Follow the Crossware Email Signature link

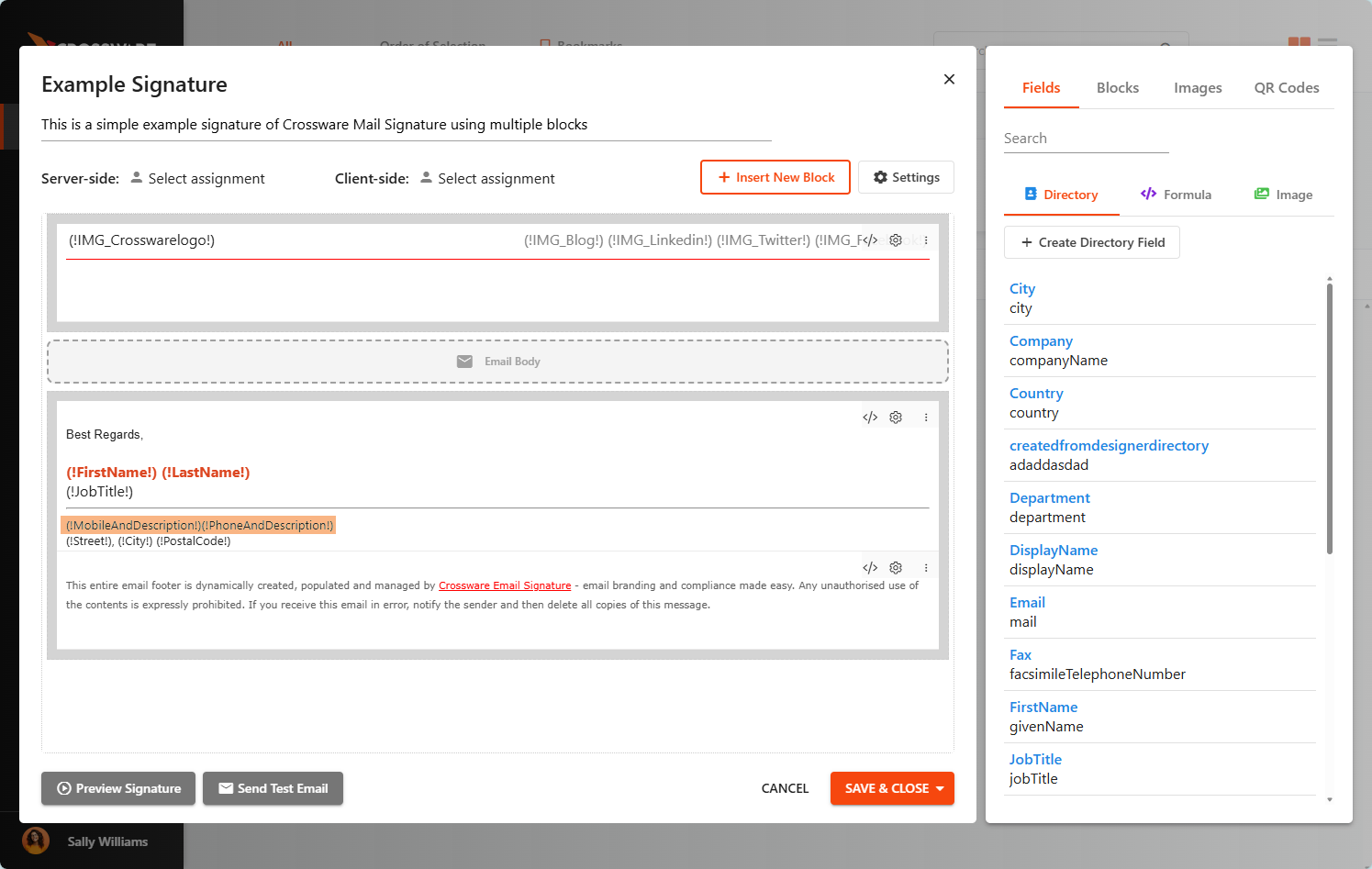click(505, 585)
